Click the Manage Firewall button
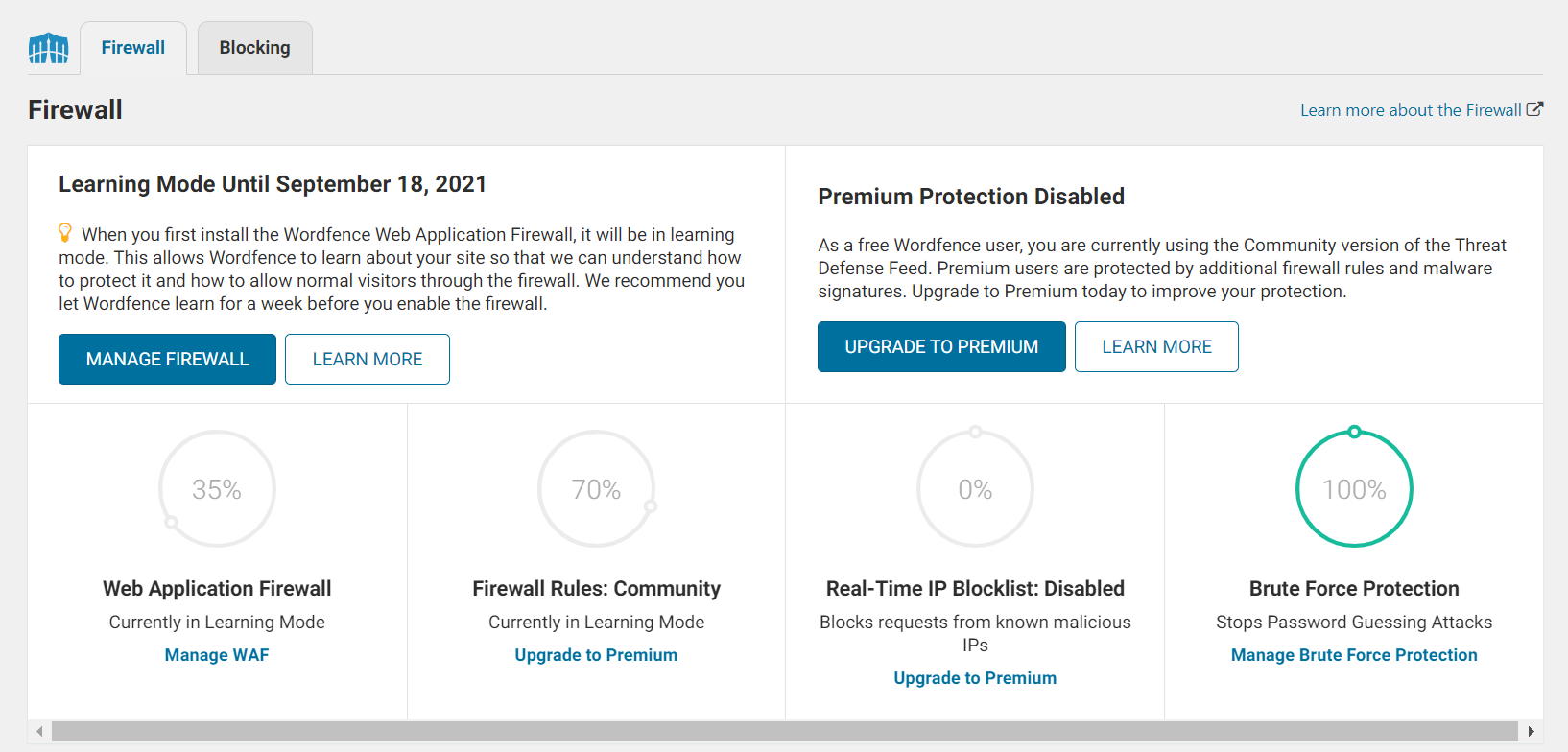 pos(167,359)
